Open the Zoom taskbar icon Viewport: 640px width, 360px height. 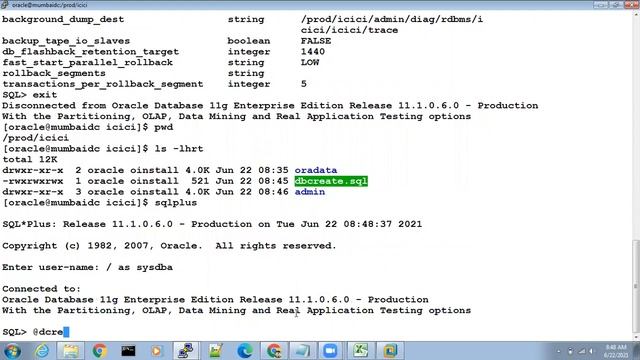pos(330,351)
